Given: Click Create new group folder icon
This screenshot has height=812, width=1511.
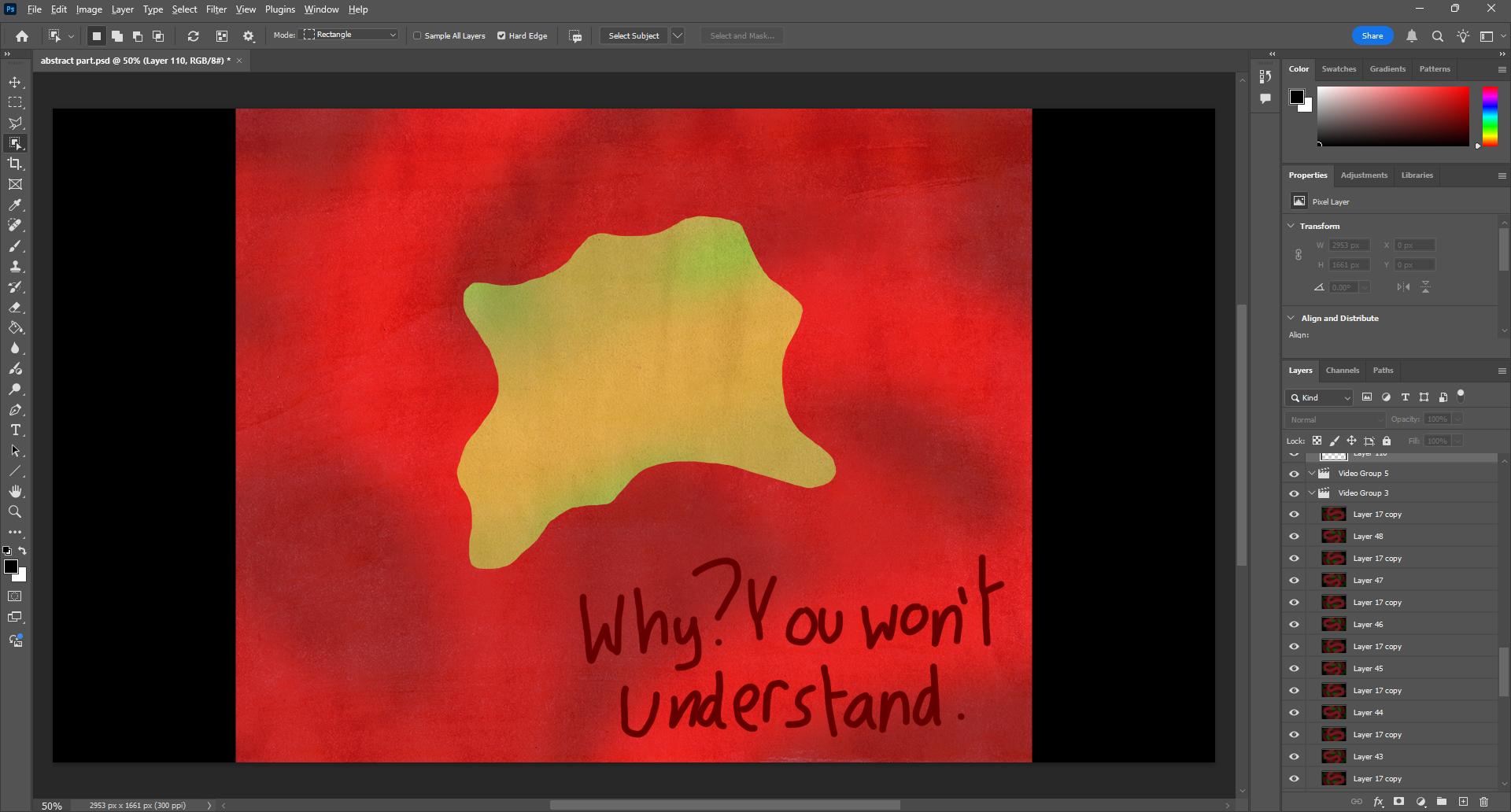Looking at the screenshot, I should pyautogui.click(x=1442, y=802).
